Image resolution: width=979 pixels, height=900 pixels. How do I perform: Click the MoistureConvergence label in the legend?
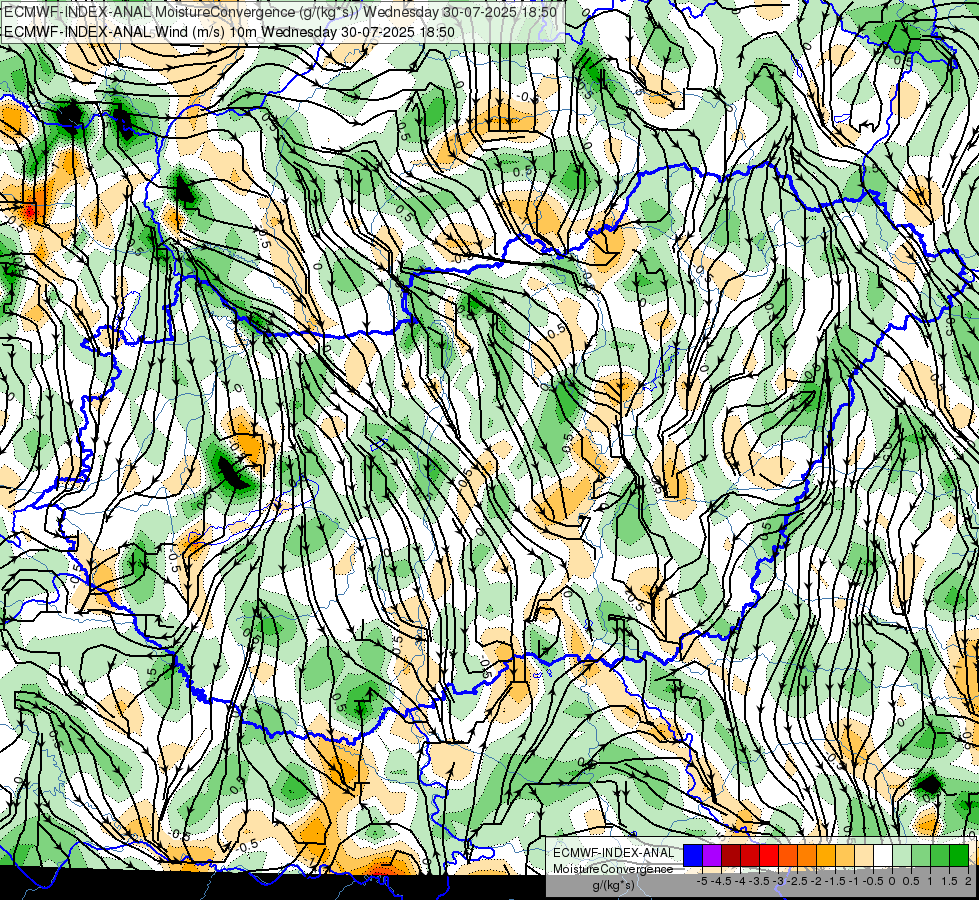coord(613,869)
